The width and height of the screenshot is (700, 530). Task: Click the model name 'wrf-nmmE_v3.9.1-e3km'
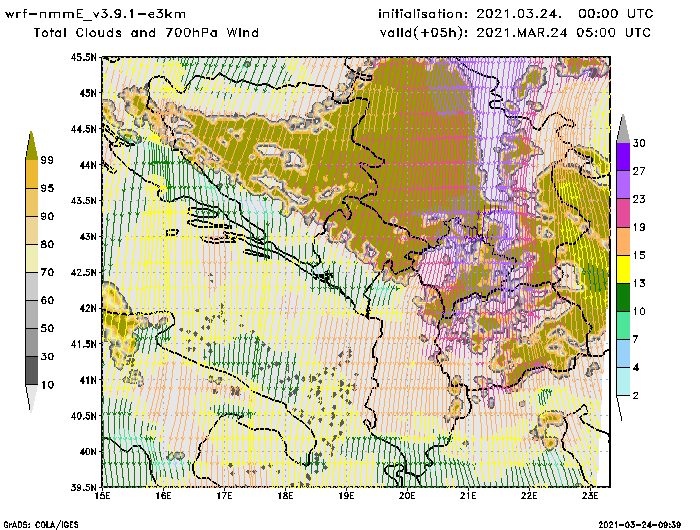(95, 14)
